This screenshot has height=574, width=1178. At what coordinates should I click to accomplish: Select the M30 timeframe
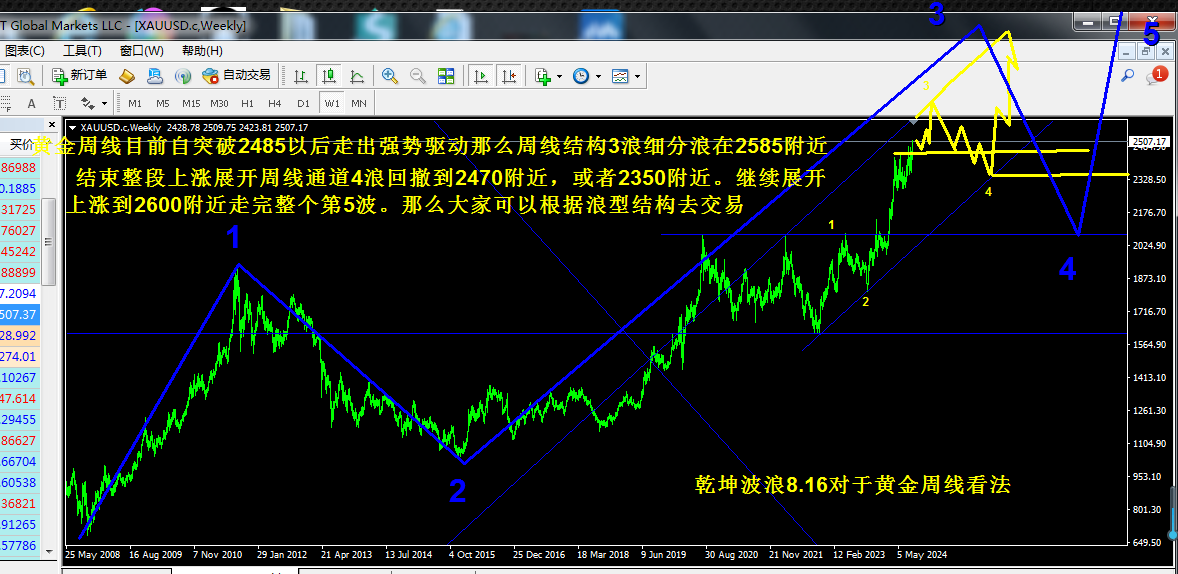(x=219, y=103)
